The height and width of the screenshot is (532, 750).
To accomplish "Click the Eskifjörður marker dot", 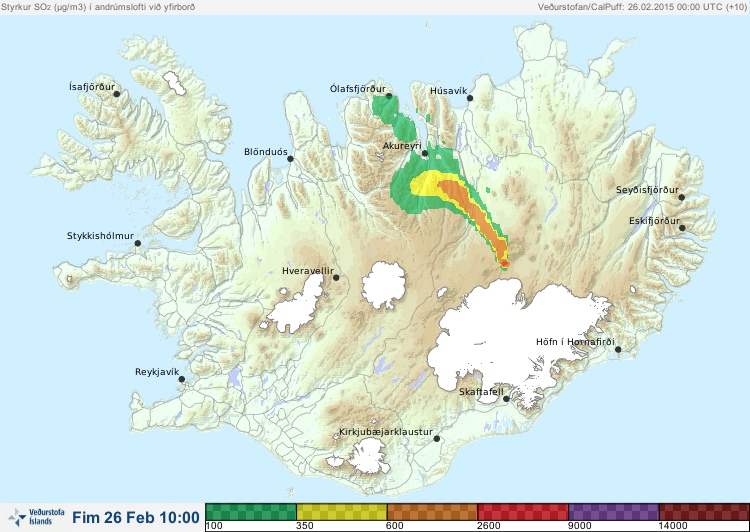I will point(682,228).
